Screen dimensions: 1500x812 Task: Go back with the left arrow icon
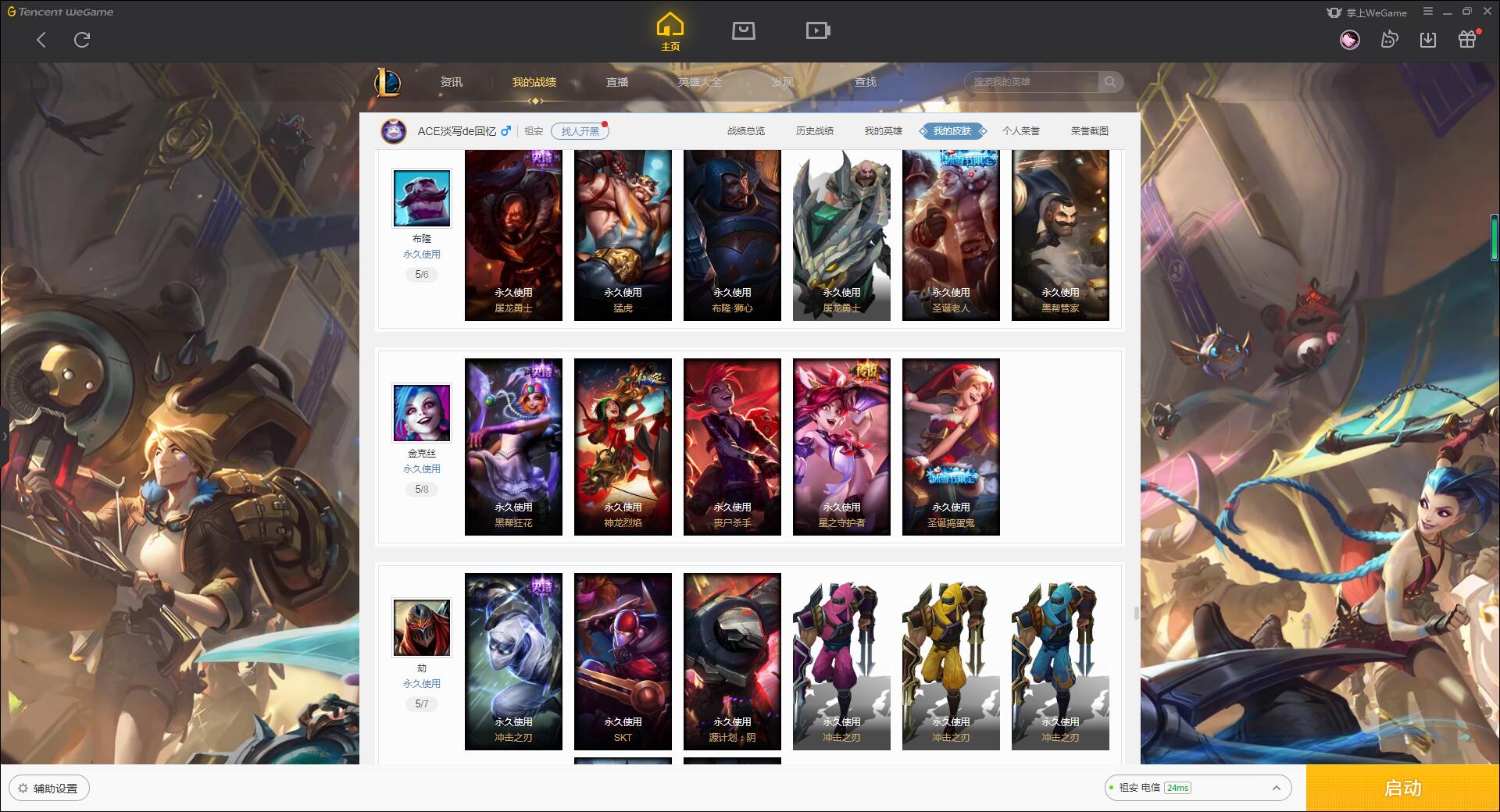pos(41,40)
